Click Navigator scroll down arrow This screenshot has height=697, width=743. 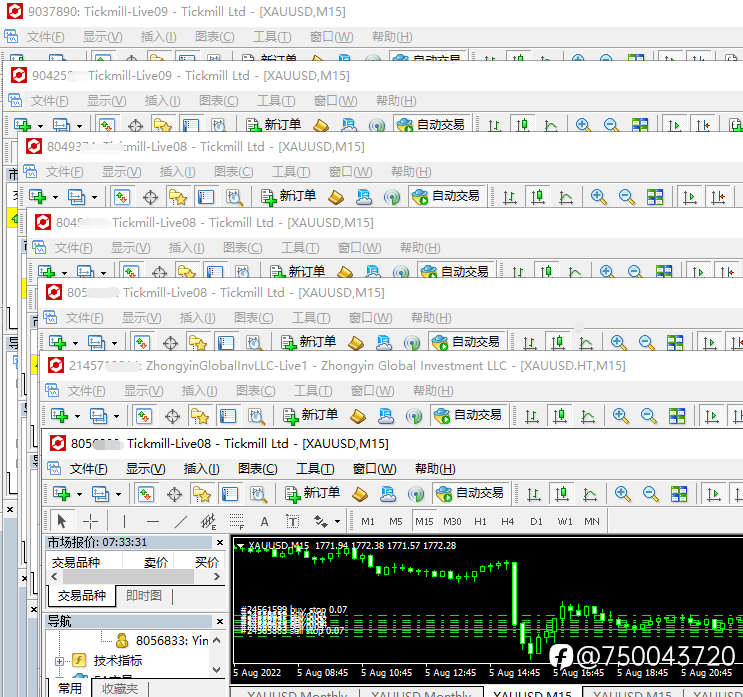coord(217,670)
